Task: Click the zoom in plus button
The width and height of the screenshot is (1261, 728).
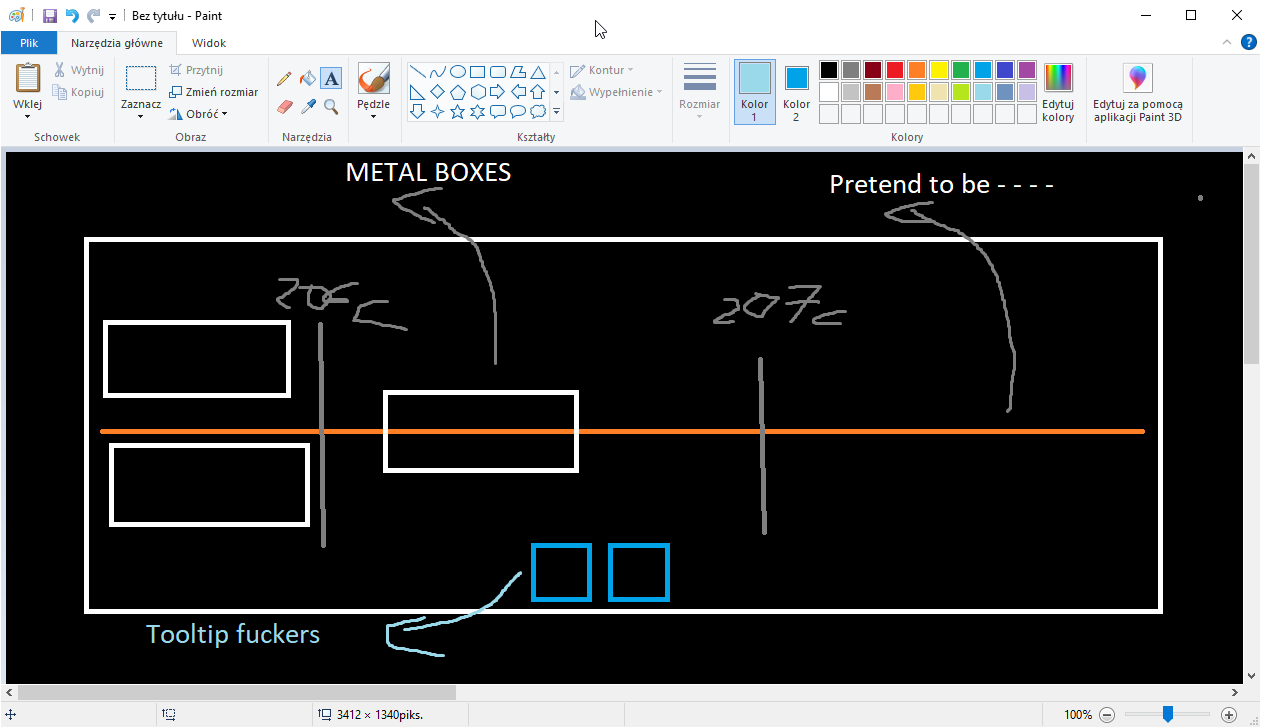Action: click(x=1229, y=715)
